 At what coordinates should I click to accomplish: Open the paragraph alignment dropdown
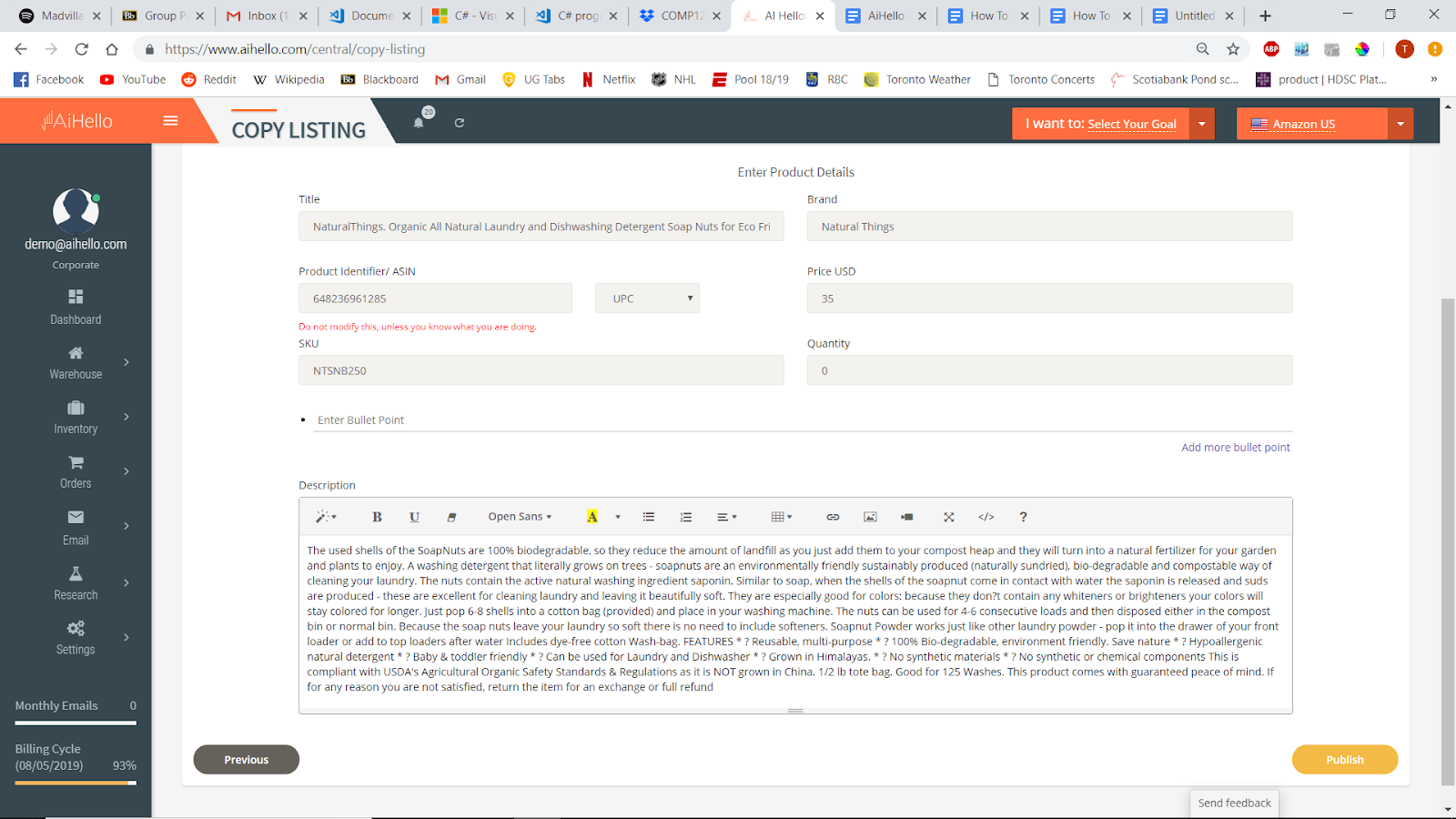point(726,517)
